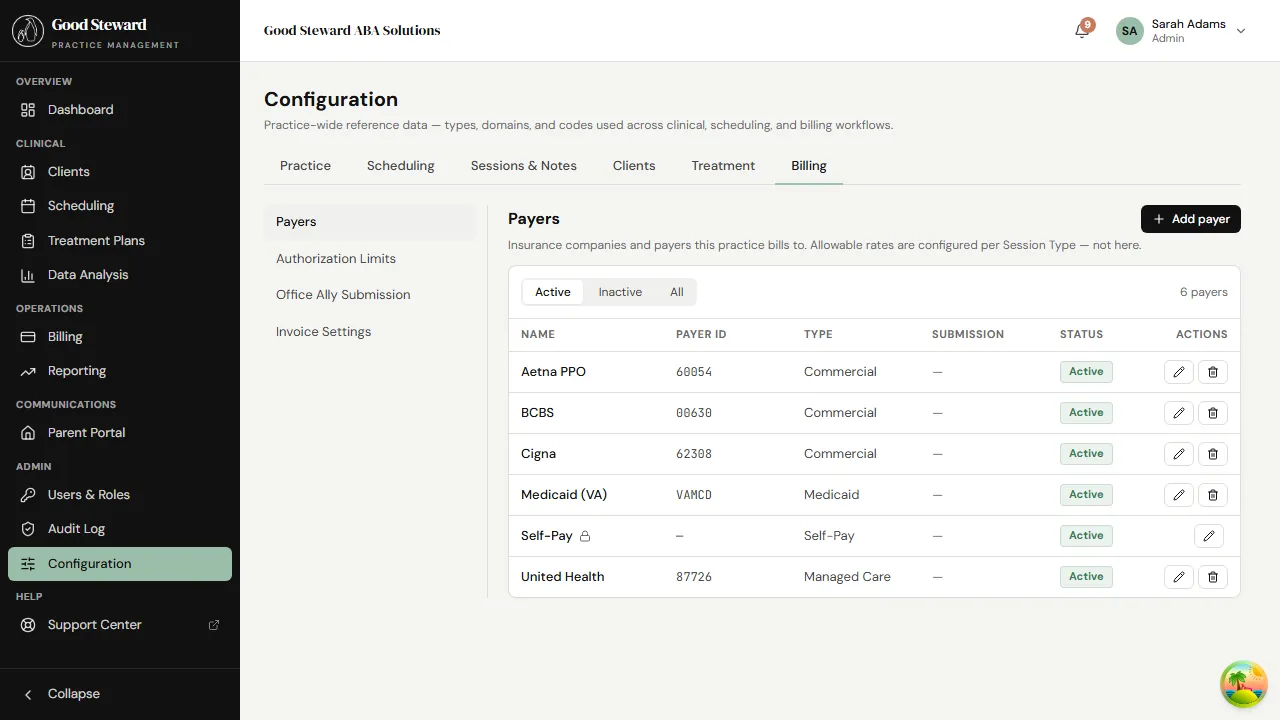
Task: Select the Clients icon in the sidebar
Action: pos(30,171)
